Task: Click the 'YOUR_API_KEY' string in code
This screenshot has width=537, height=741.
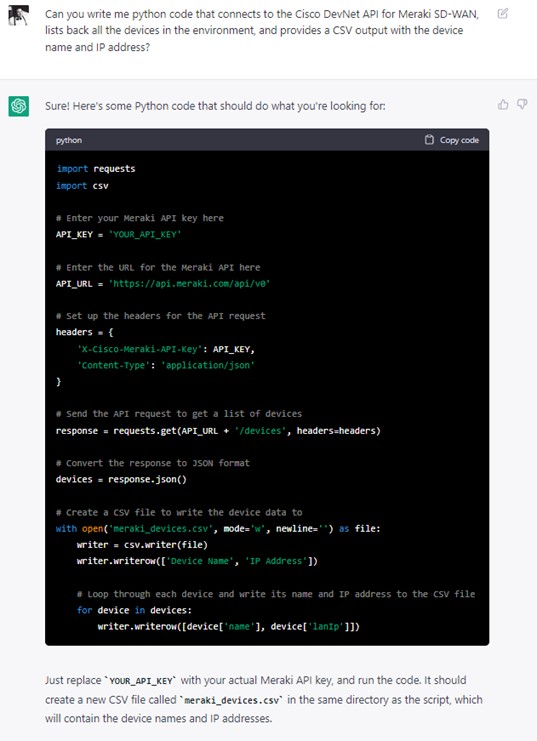Action: pyautogui.click(x=145, y=234)
